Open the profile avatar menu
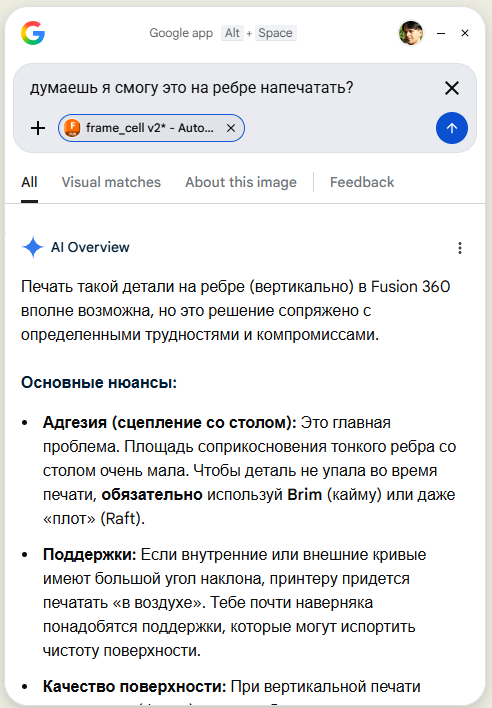The height and width of the screenshot is (708, 492). pyautogui.click(x=411, y=33)
